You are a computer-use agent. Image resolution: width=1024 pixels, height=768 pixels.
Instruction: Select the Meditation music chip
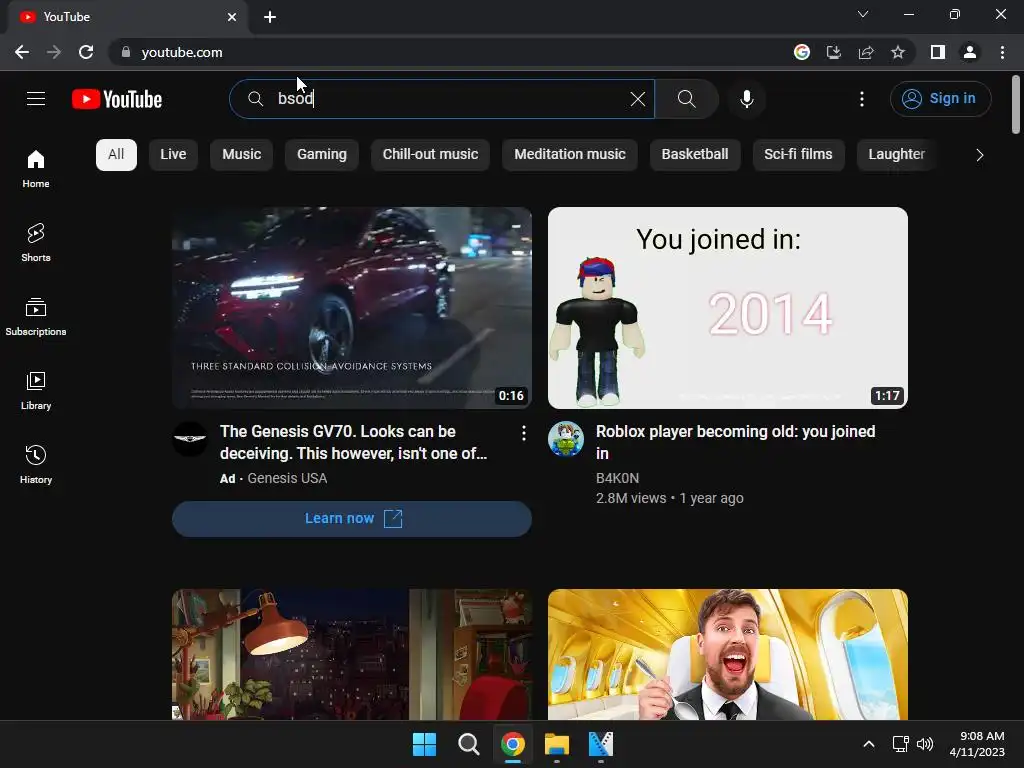[x=569, y=155]
